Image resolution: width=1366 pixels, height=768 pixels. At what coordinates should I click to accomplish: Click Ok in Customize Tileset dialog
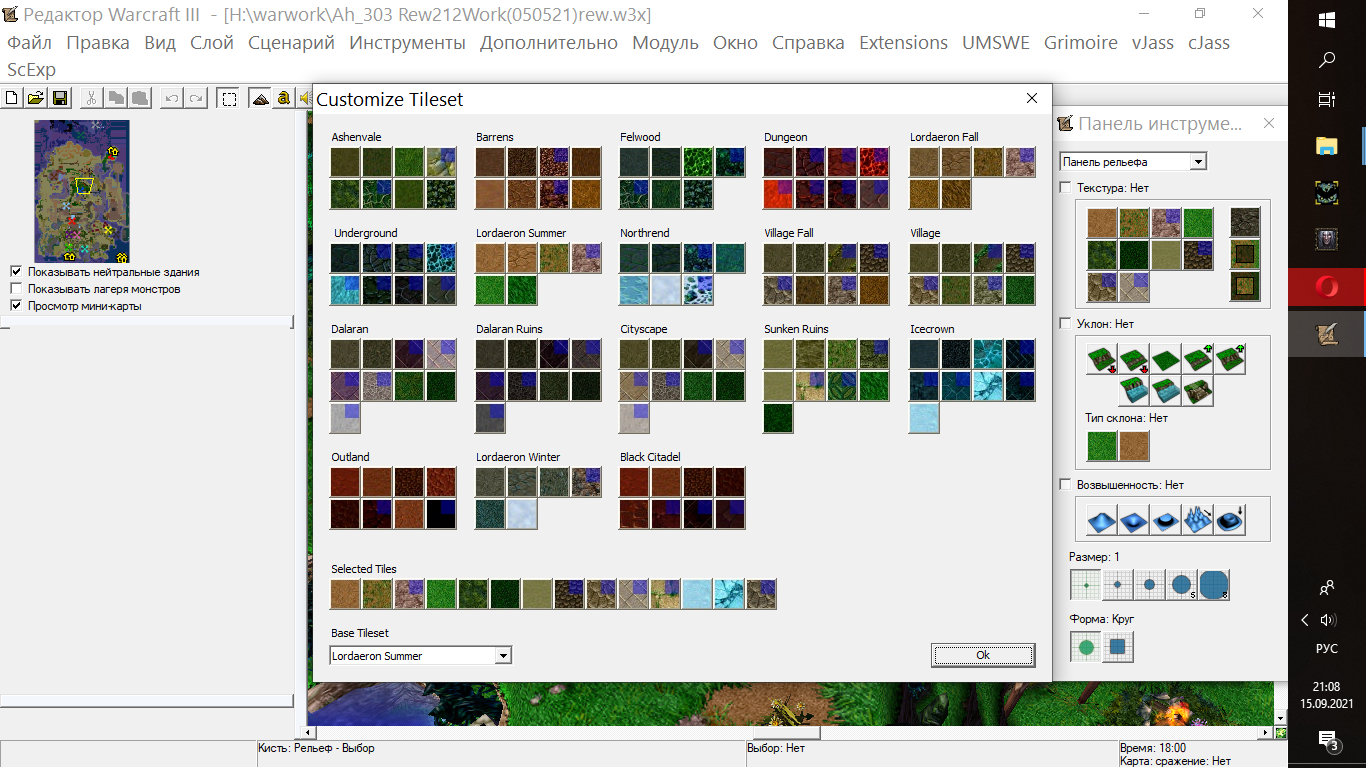pos(983,655)
